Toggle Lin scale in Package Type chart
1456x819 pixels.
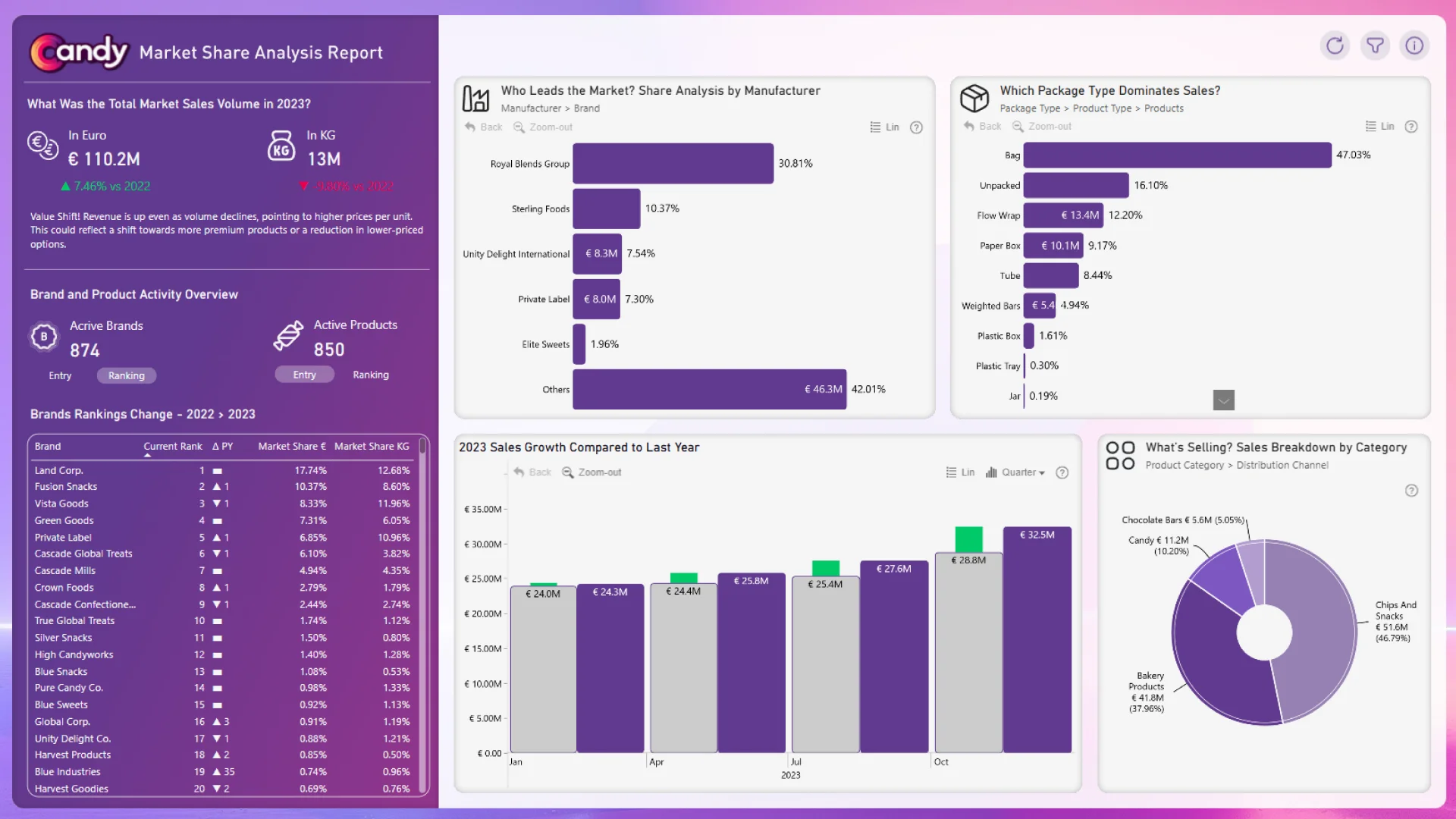pos(1379,127)
